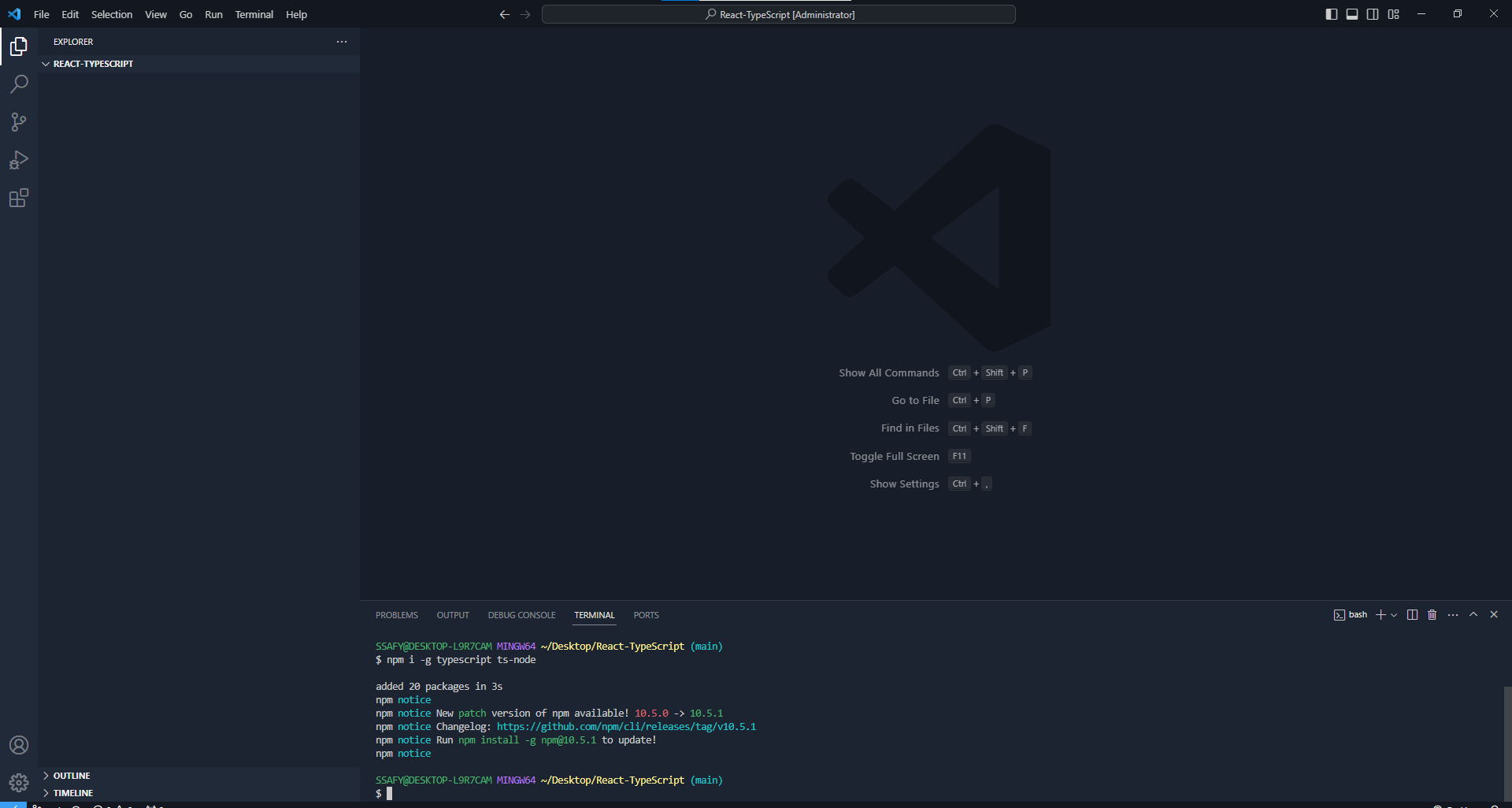Close the terminal panel
The height and width of the screenshot is (808, 1512).
1494,614
